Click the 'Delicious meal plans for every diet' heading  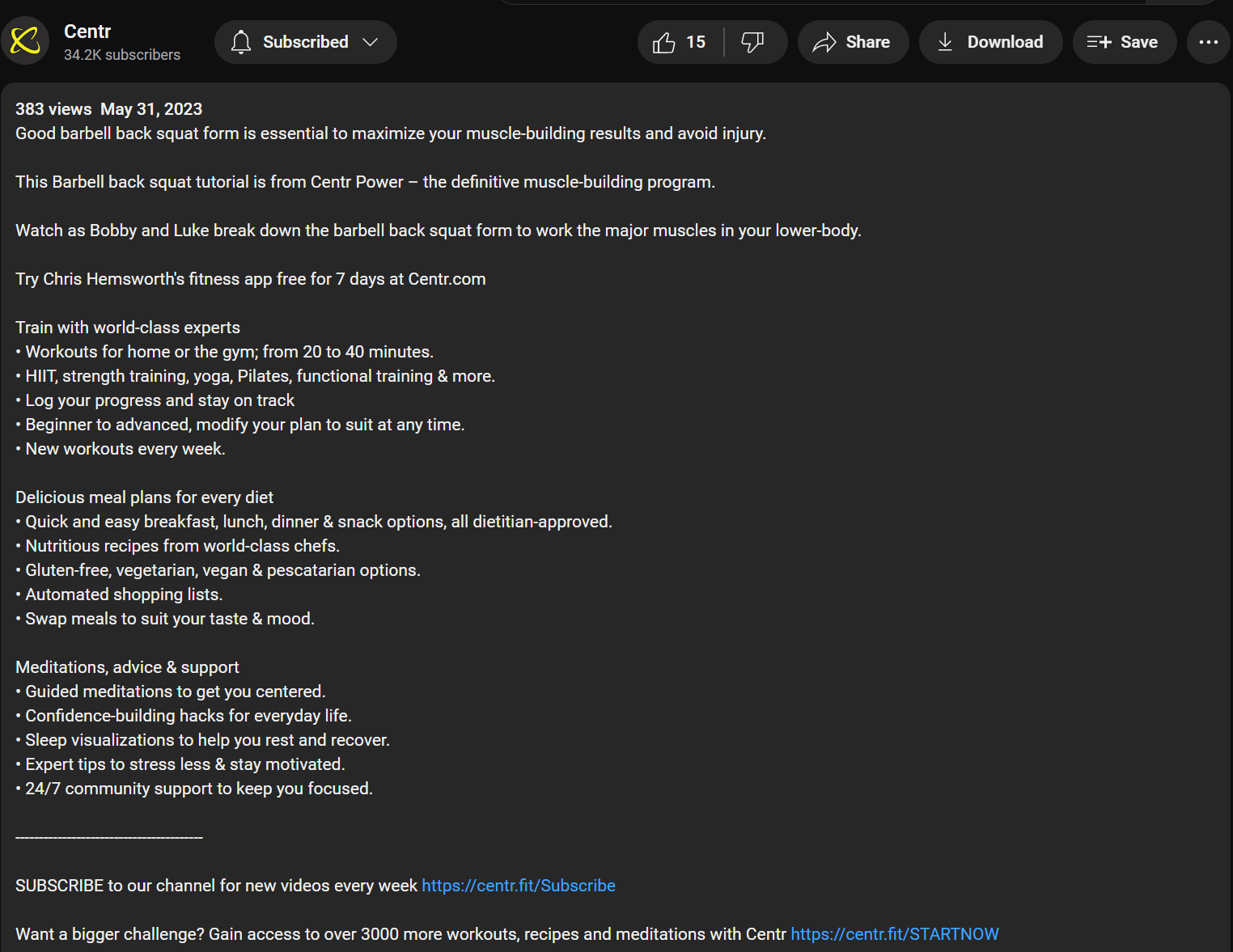(144, 497)
